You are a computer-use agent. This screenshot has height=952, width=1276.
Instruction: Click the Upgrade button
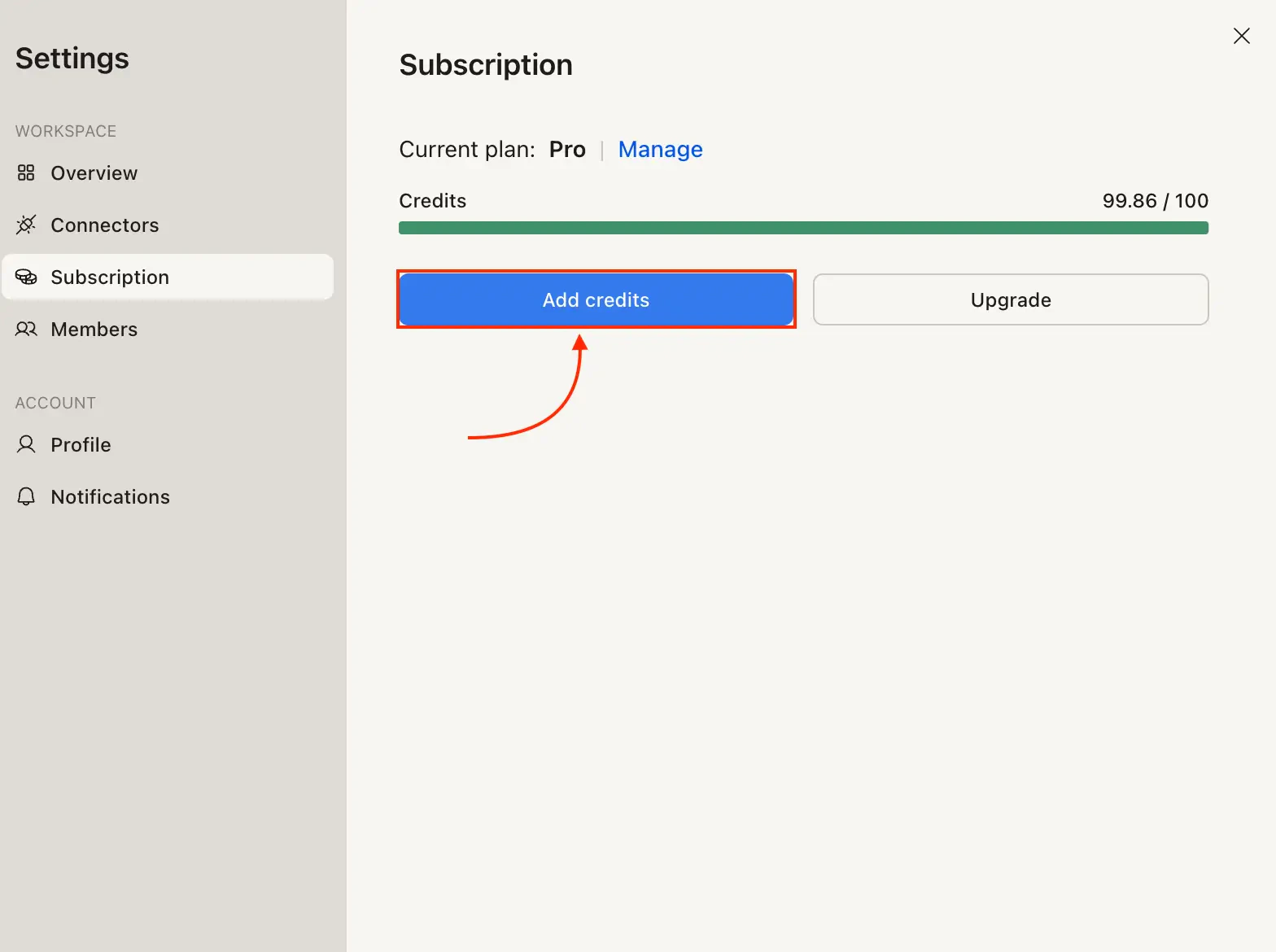pyautogui.click(x=1011, y=299)
